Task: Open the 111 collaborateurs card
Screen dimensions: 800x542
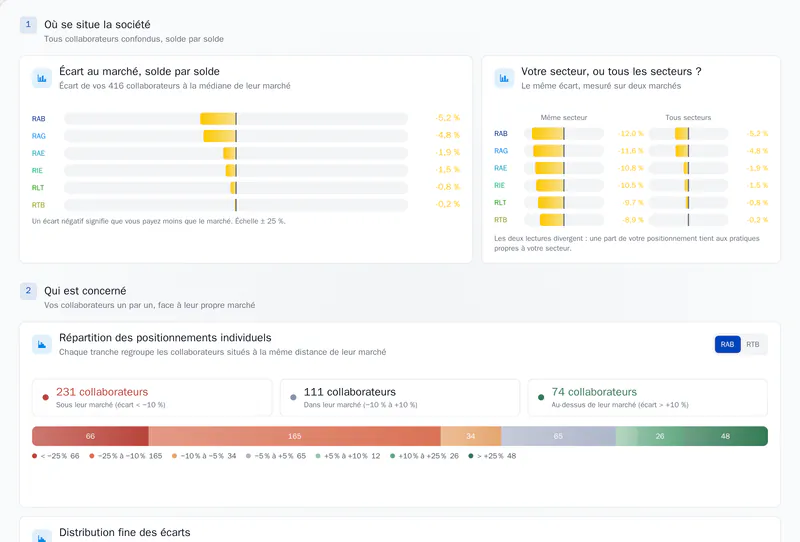Action: (400, 398)
